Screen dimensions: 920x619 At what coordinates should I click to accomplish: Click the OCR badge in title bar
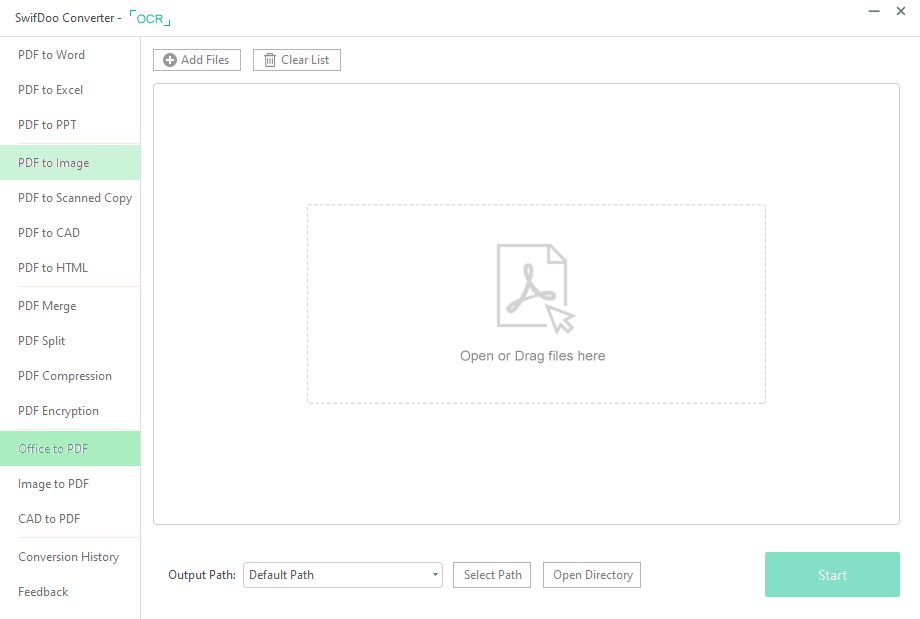click(x=150, y=18)
